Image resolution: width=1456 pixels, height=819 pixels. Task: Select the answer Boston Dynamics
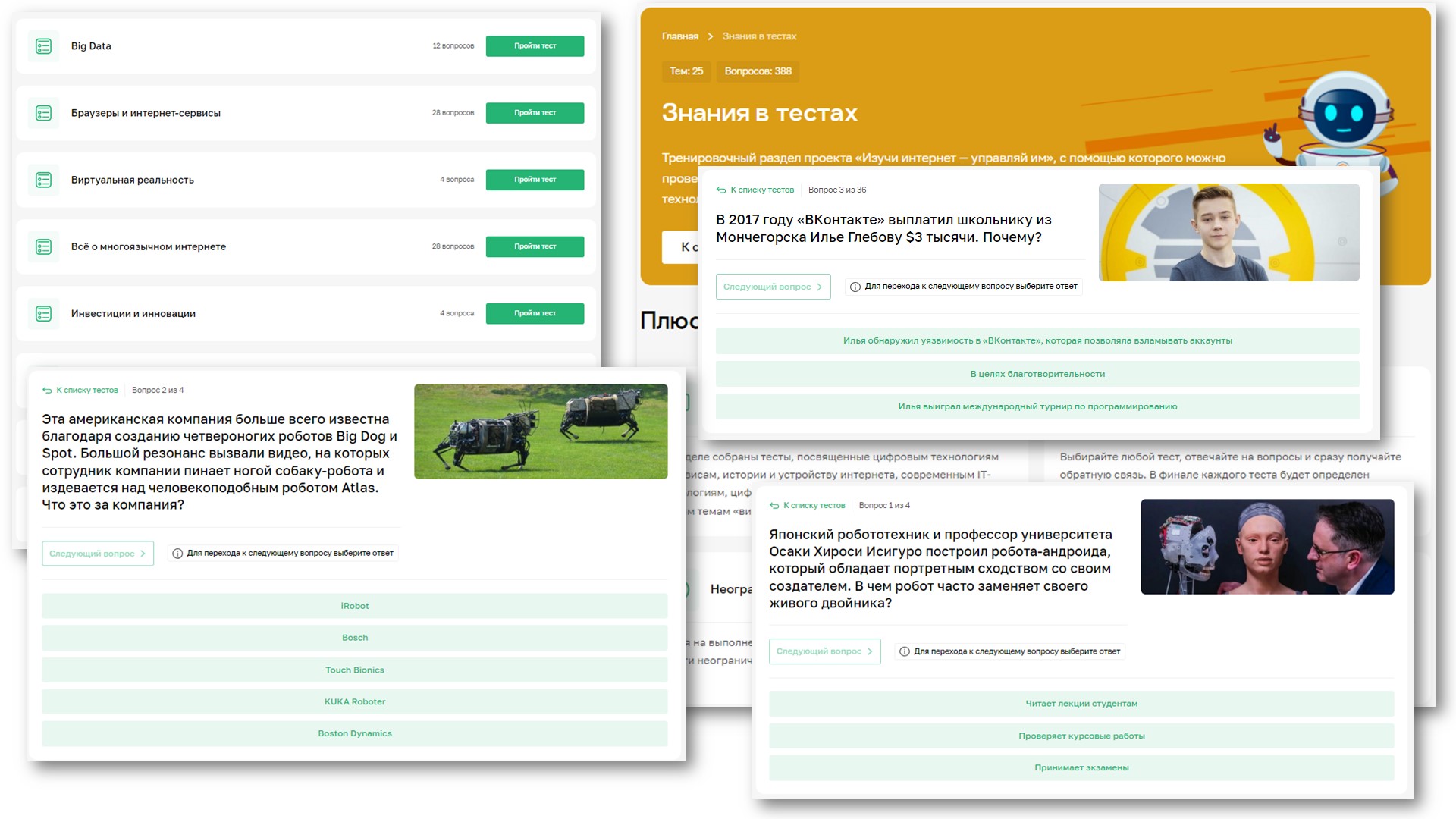[354, 733]
